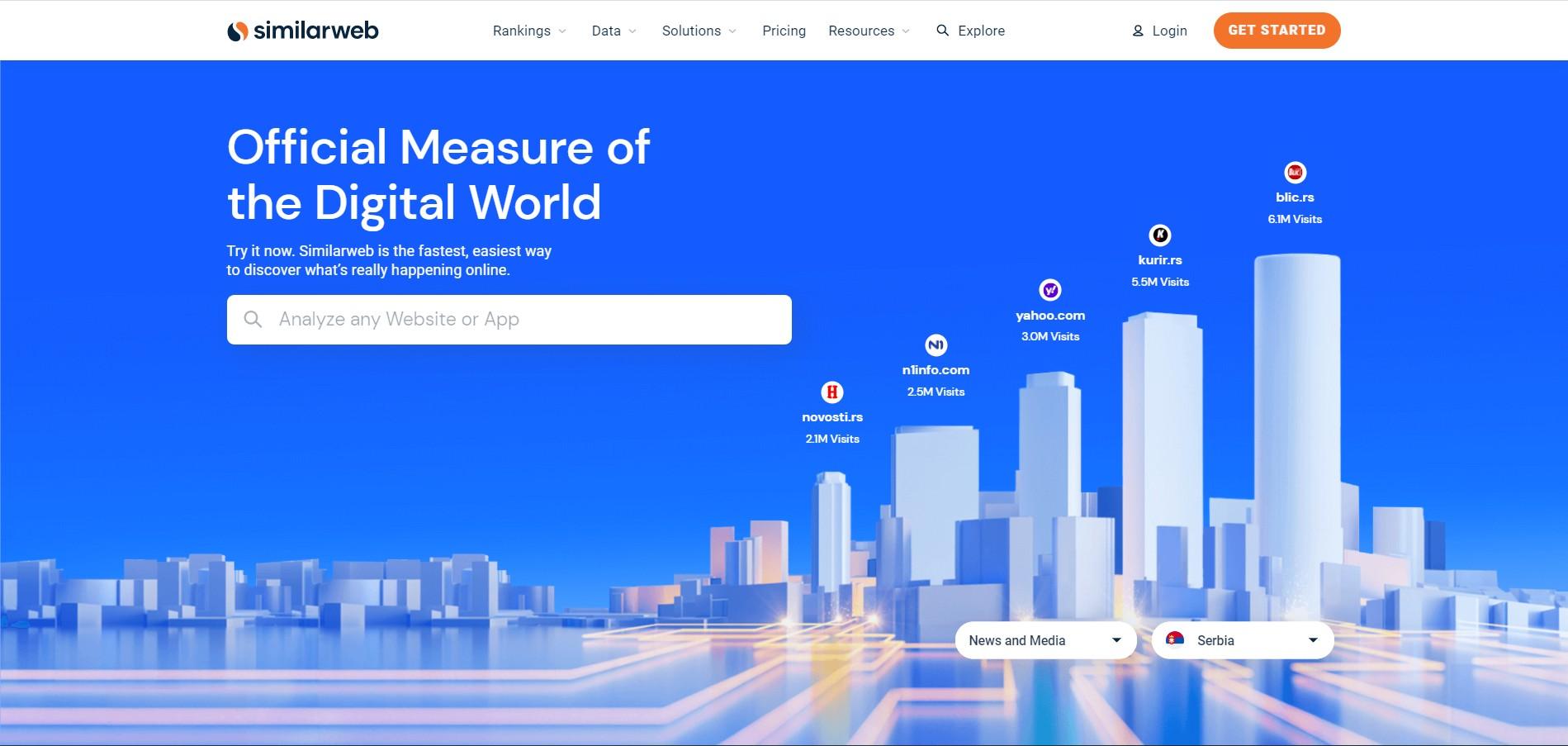Image resolution: width=1568 pixels, height=746 pixels.
Task: Focus the Analyze any Website or App field
Action: (509, 320)
